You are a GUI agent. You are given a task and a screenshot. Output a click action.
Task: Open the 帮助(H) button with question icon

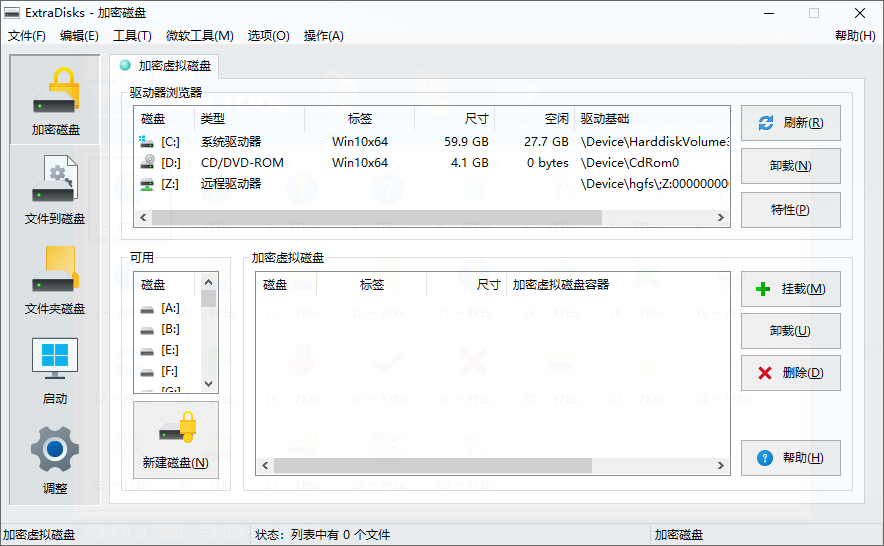pyautogui.click(x=790, y=457)
